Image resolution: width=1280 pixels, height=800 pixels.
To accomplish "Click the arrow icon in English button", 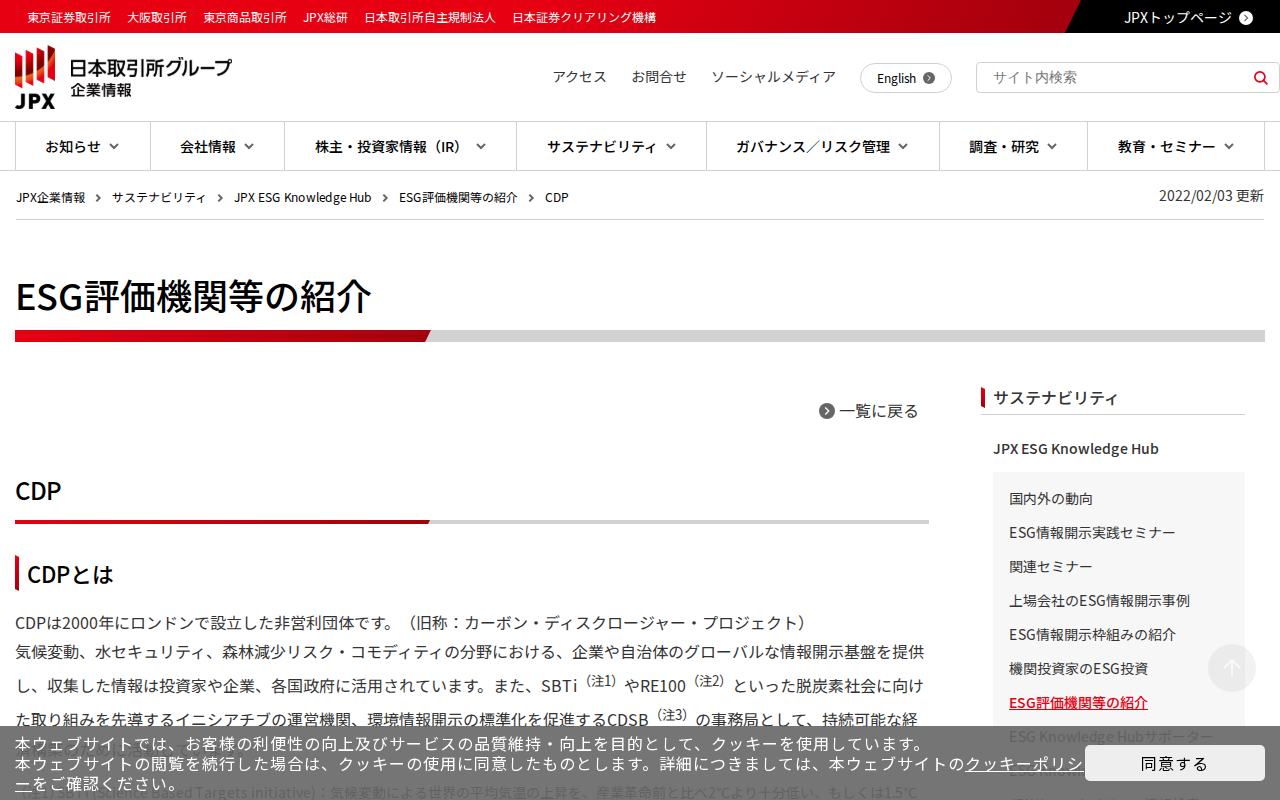I will tap(929, 78).
